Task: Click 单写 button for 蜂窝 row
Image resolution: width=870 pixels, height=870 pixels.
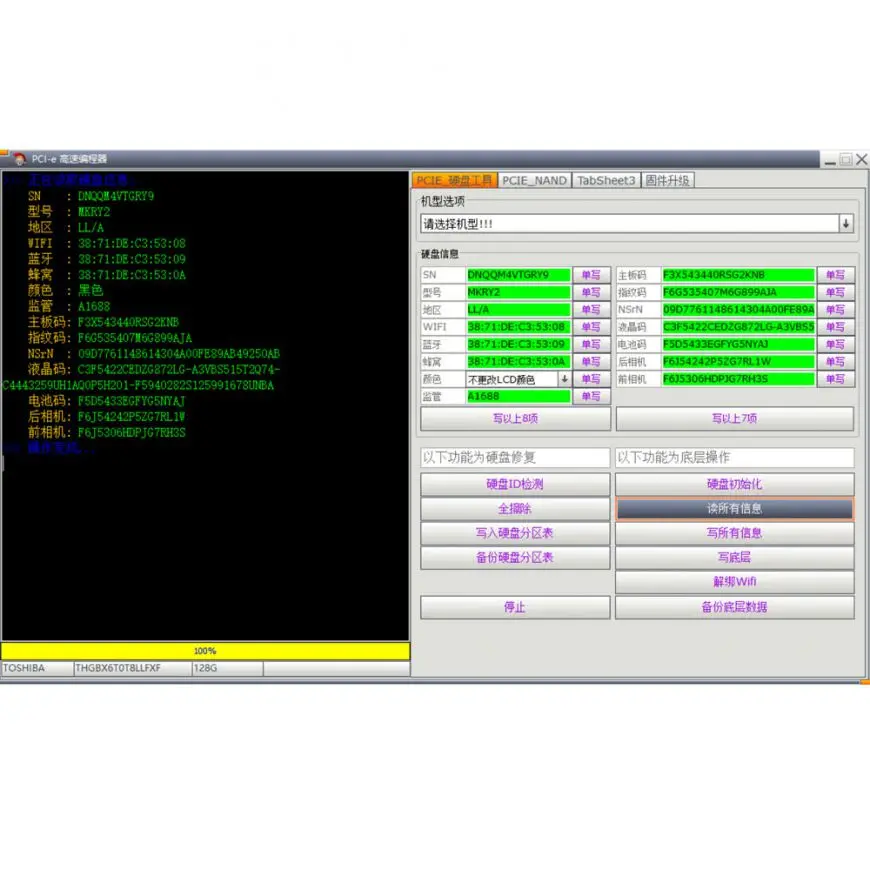Action: click(x=591, y=362)
